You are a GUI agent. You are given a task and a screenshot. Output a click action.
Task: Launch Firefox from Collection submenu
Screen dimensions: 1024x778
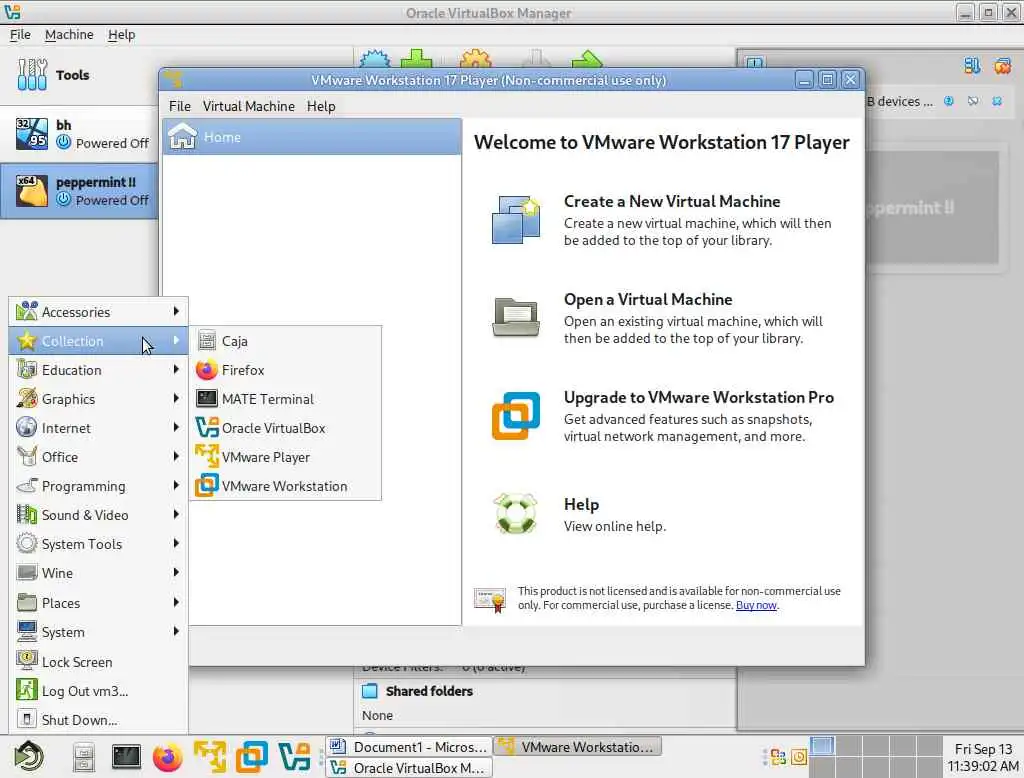pos(285,370)
